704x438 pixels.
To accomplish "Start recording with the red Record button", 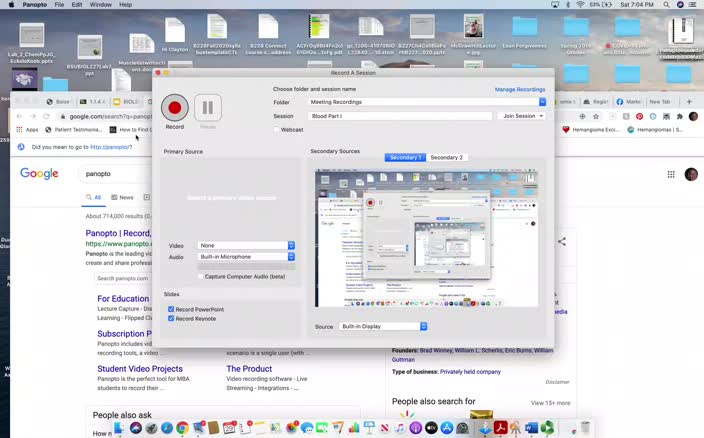I will pyautogui.click(x=175, y=108).
